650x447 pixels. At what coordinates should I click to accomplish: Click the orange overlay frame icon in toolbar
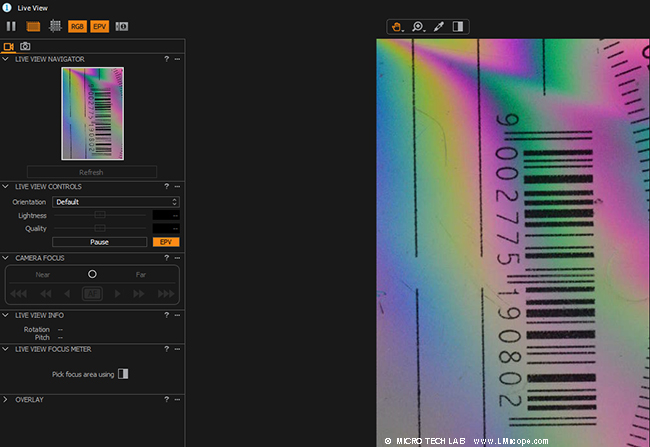point(33,27)
